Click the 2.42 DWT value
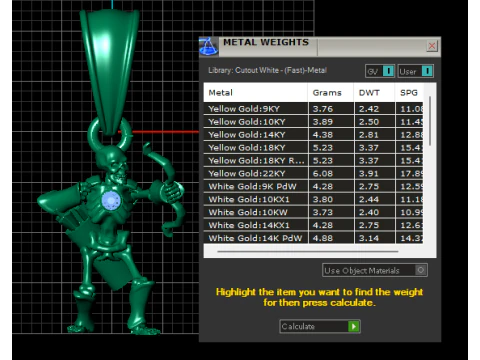This screenshot has width=480, height=360. (369, 109)
